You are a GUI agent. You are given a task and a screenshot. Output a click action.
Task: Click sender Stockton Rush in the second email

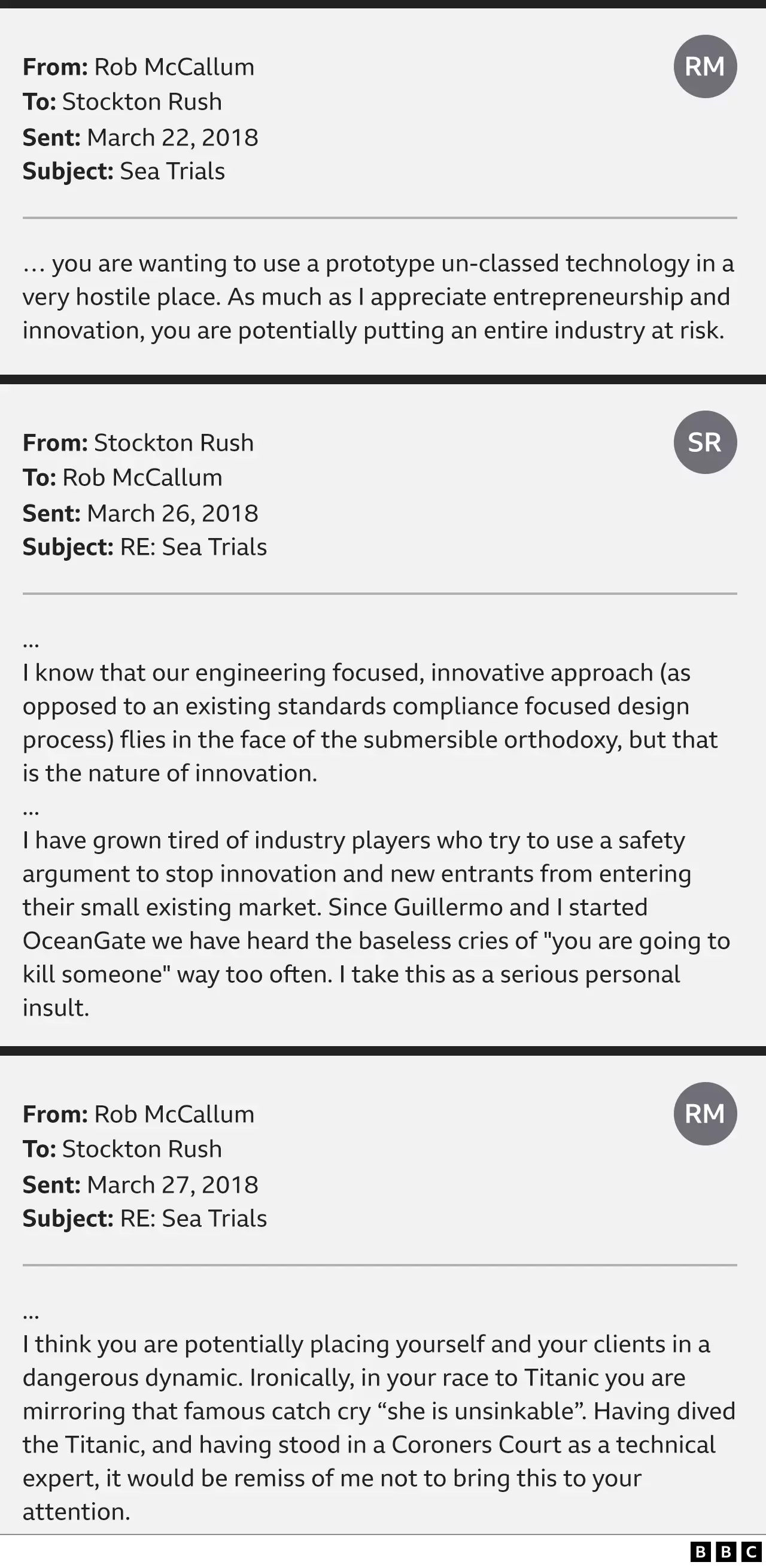174,443
